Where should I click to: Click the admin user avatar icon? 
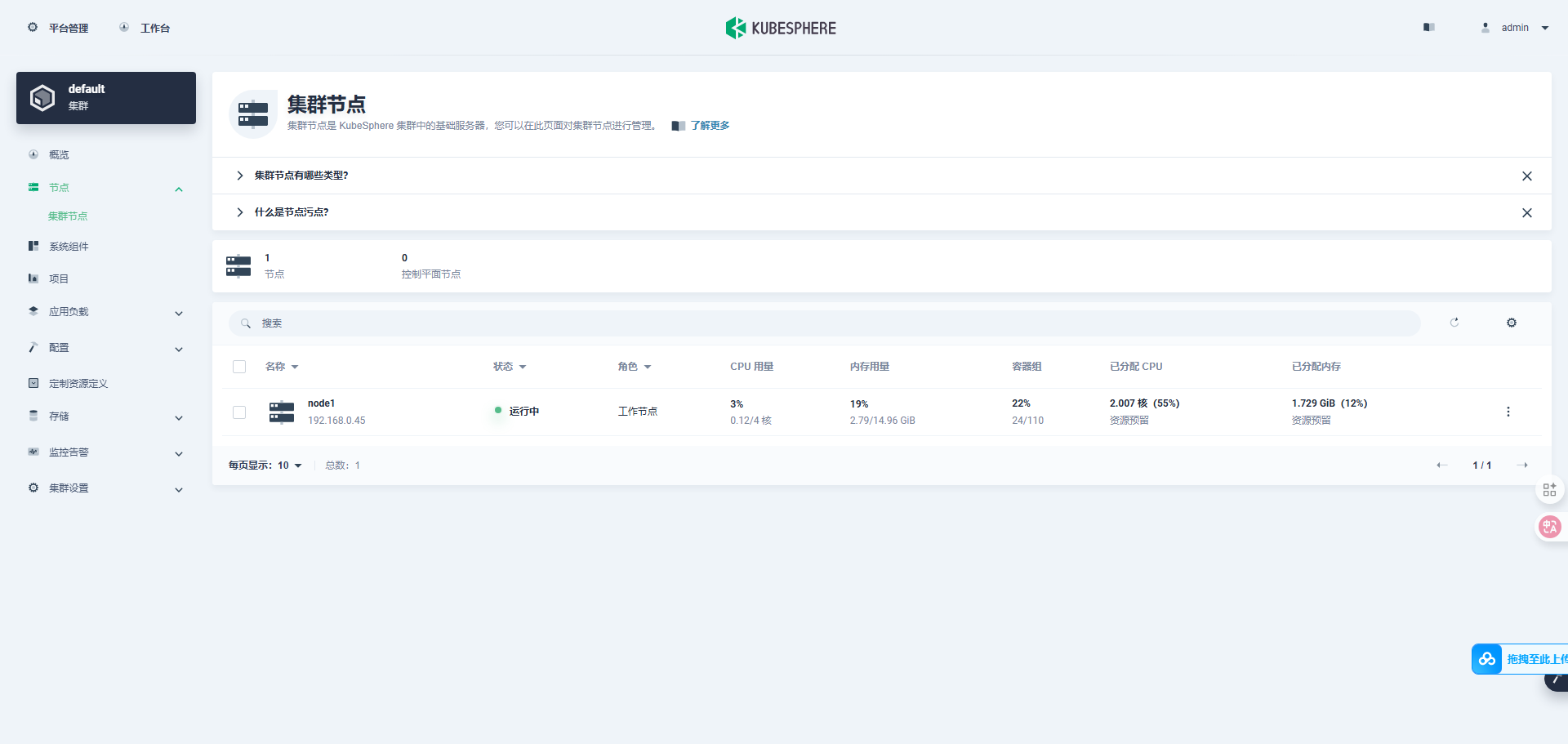pyautogui.click(x=1486, y=28)
